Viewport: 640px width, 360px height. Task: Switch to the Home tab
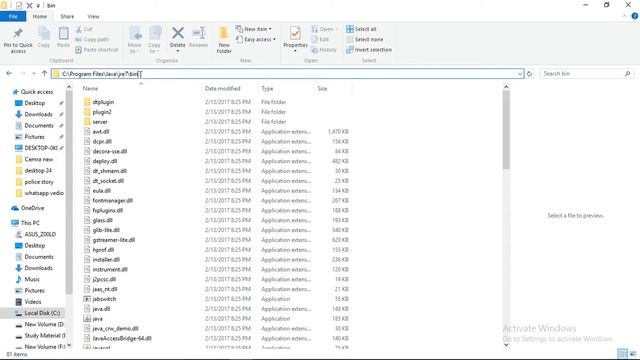[x=40, y=16]
